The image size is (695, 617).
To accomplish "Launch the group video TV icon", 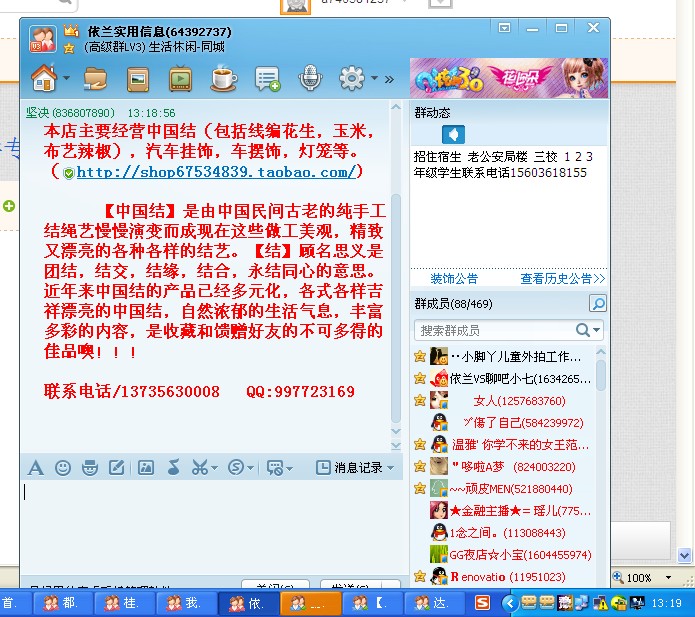I will click(x=180, y=78).
